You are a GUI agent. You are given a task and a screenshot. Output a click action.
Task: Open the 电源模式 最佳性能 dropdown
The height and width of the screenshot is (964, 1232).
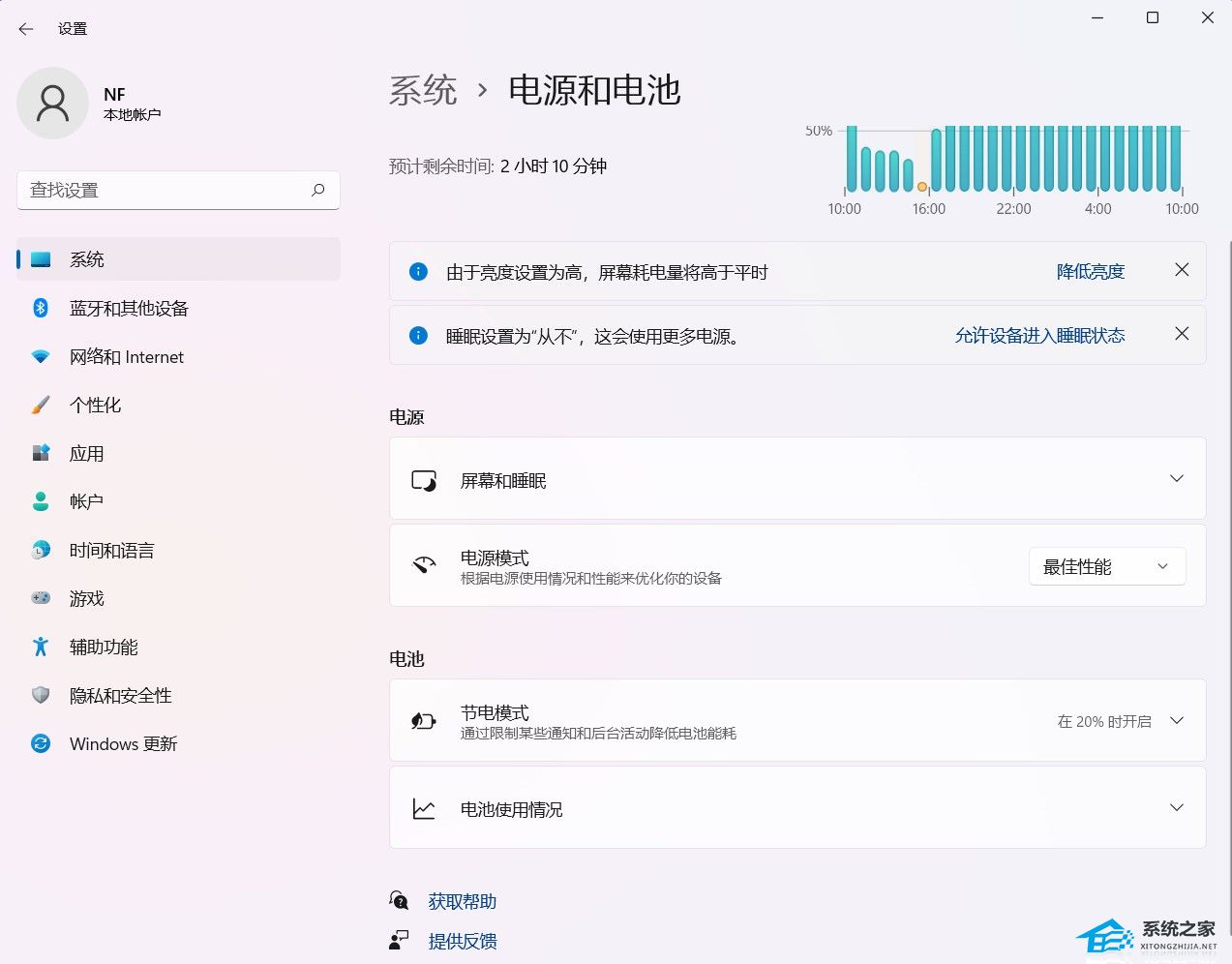coord(1107,567)
